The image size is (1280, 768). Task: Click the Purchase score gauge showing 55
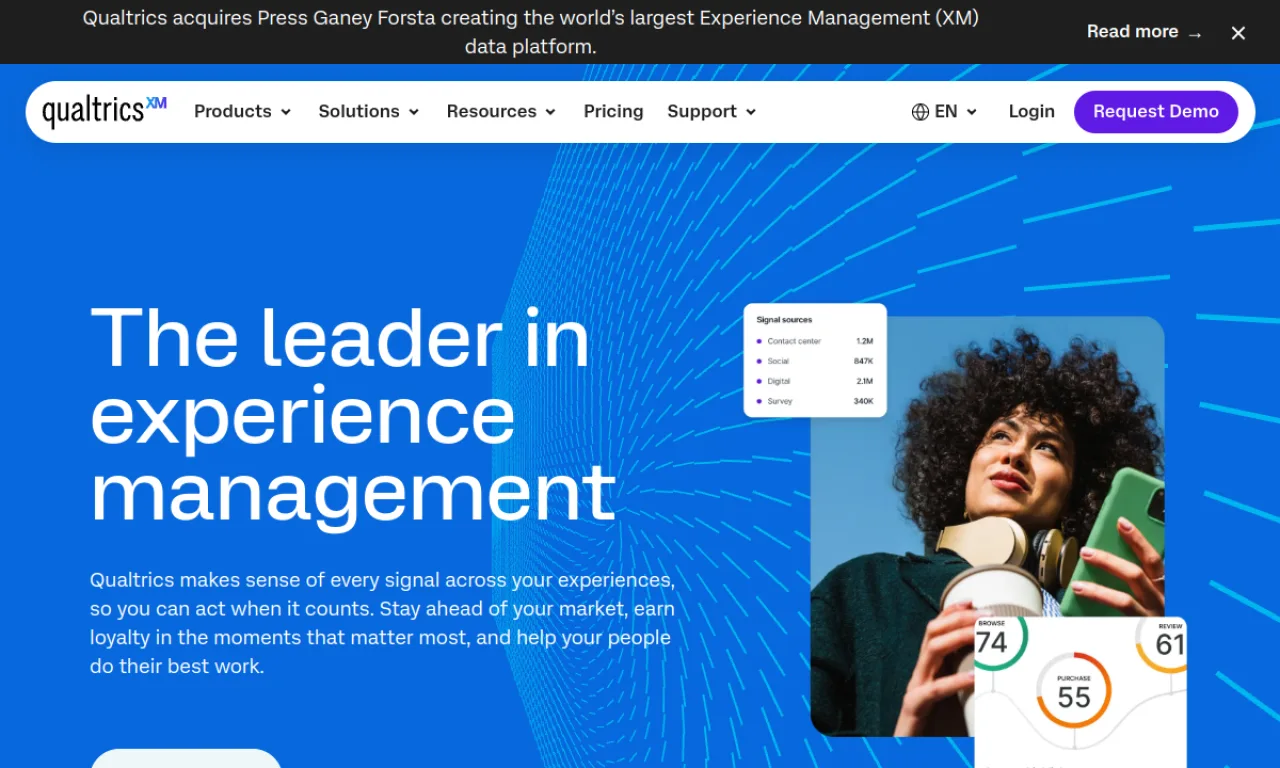pos(1073,691)
